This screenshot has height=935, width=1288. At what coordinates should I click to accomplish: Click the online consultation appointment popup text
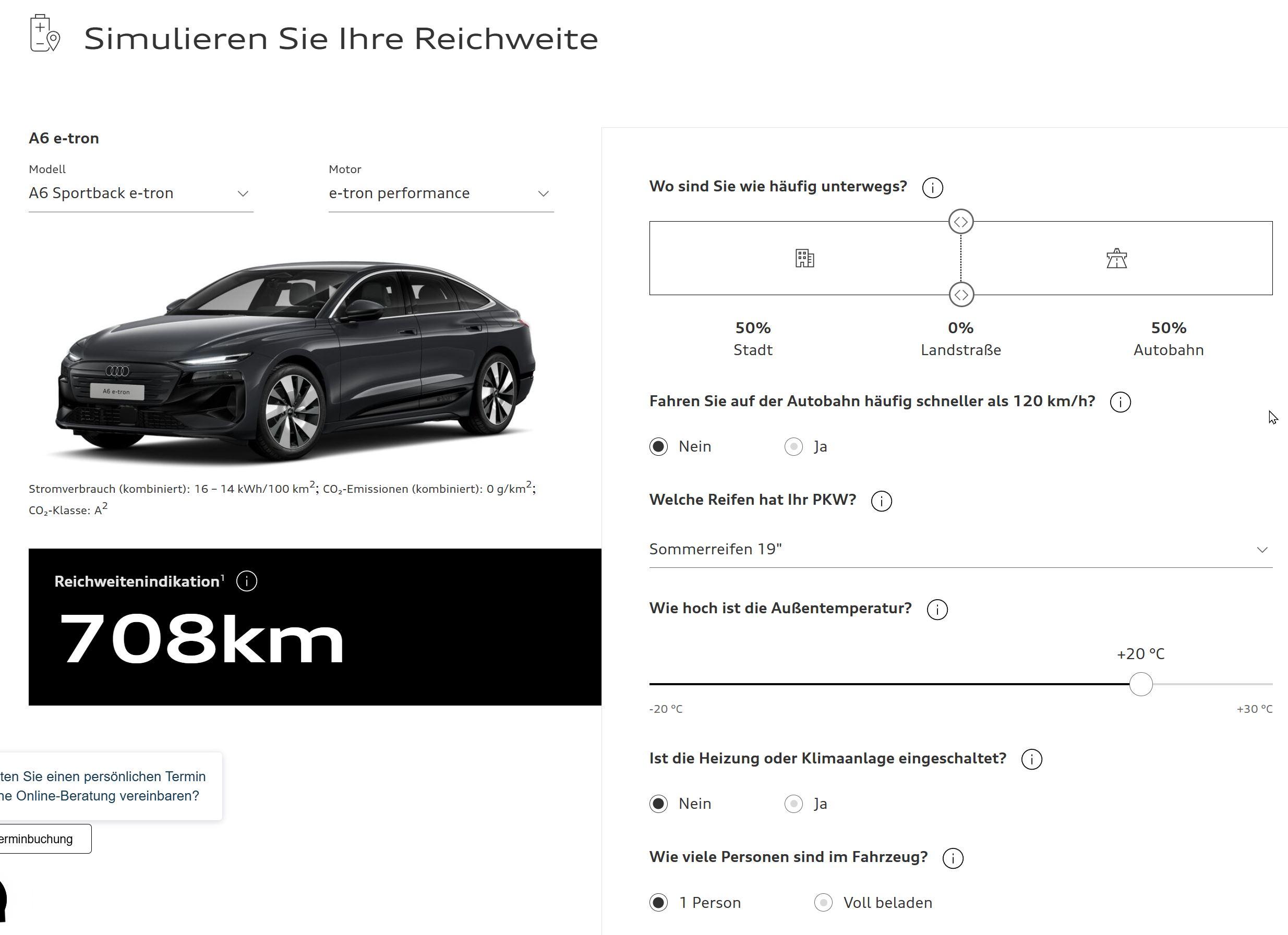(x=103, y=786)
